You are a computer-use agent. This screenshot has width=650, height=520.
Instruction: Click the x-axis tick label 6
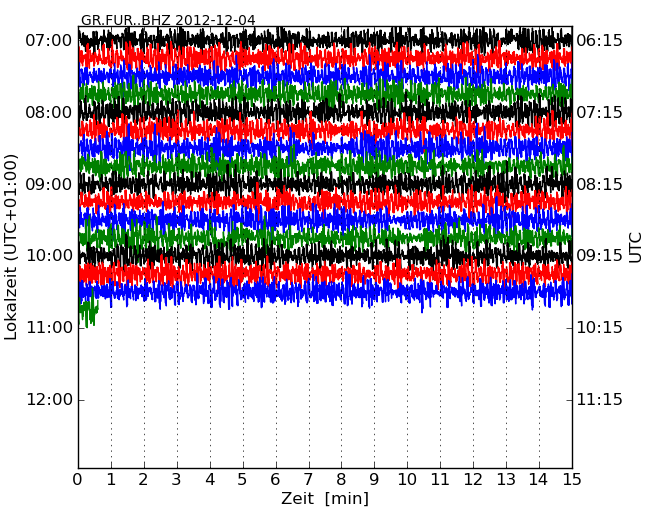pyautogui.click(x=275, y=480)
